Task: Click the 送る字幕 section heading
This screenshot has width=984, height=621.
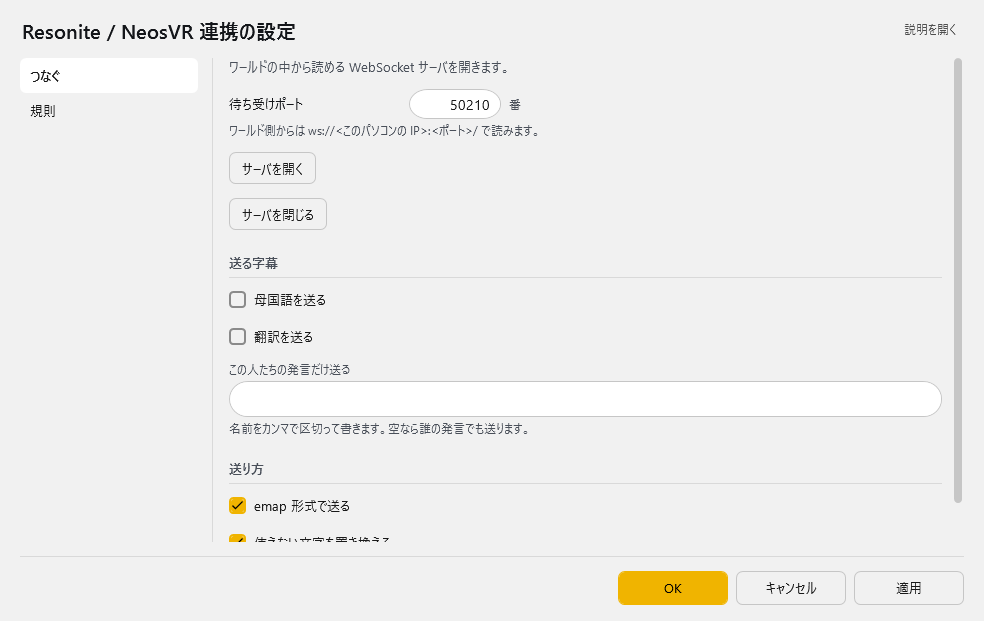Action: point(254,263)
